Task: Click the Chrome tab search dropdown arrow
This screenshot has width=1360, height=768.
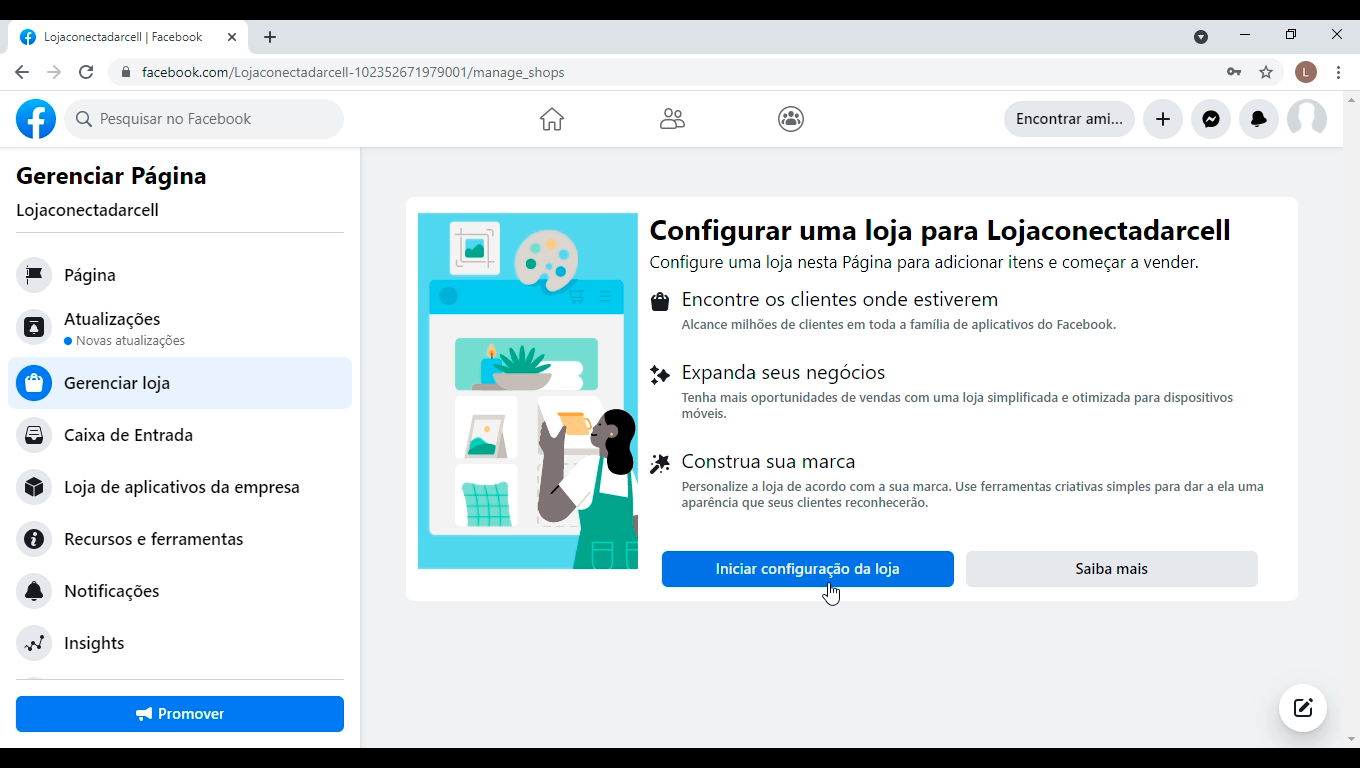Action: 1201,37
